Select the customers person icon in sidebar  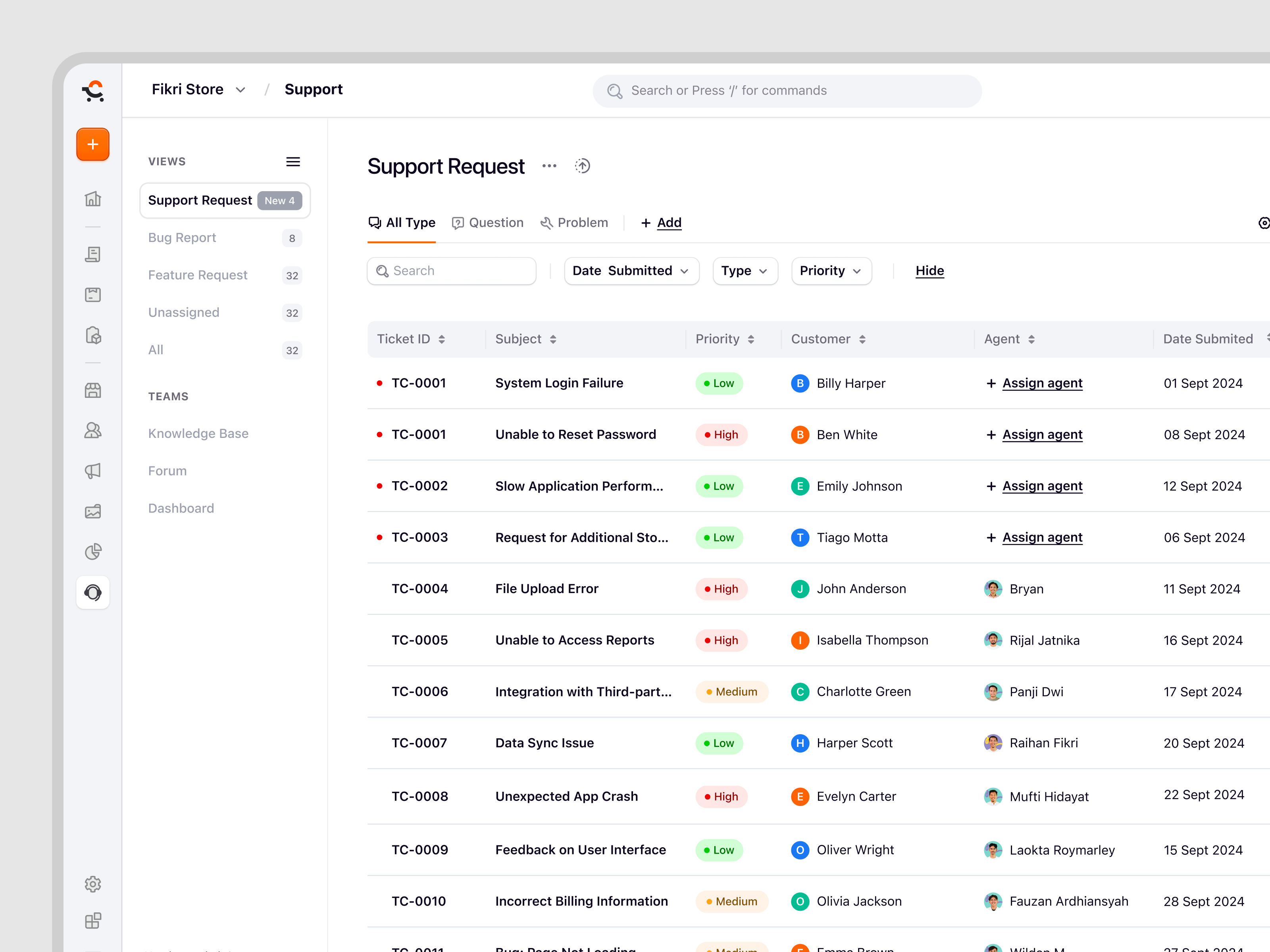click(x=93, y=430)
